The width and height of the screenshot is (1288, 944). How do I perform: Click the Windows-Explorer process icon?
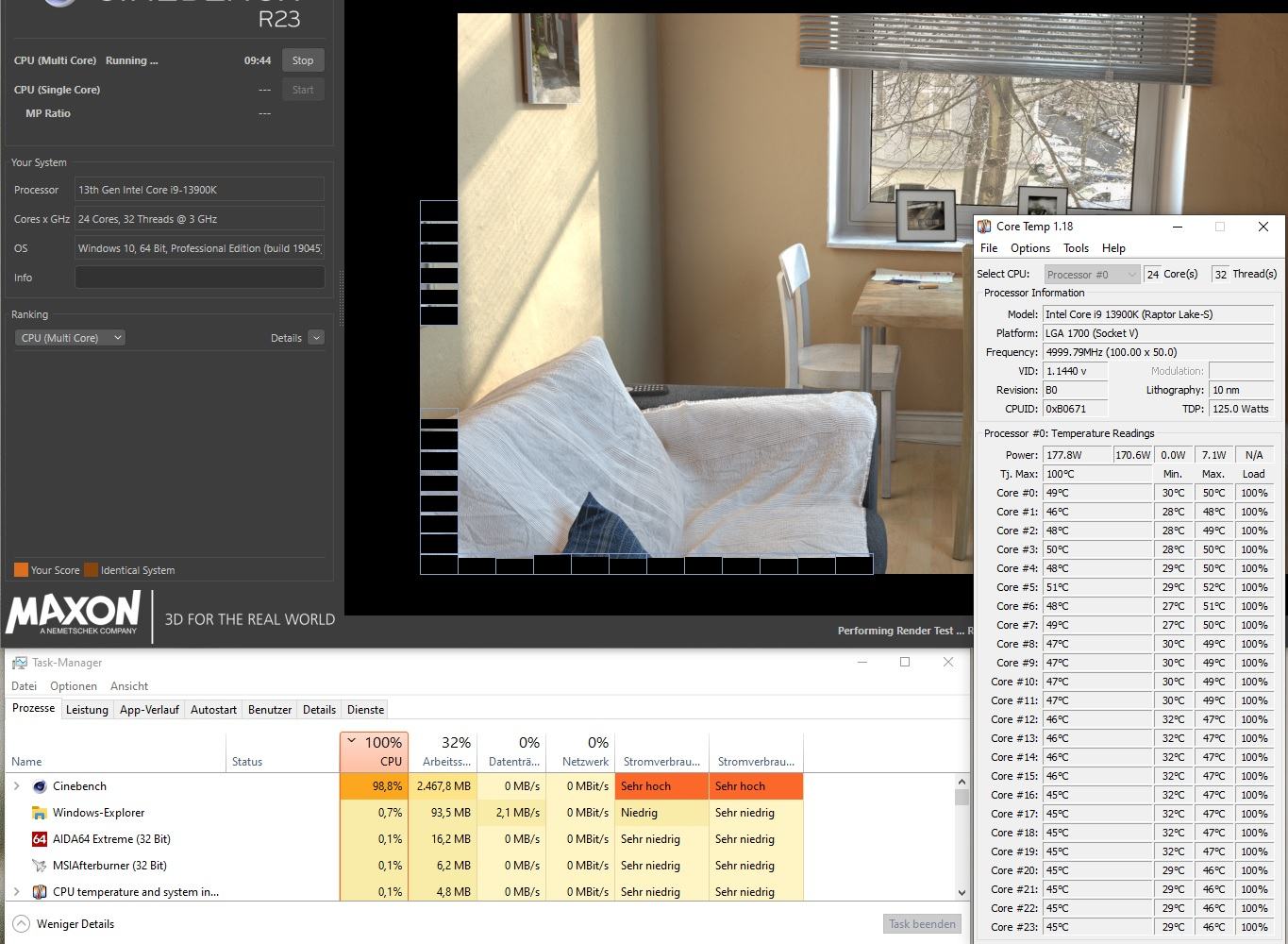click(40, 813)
